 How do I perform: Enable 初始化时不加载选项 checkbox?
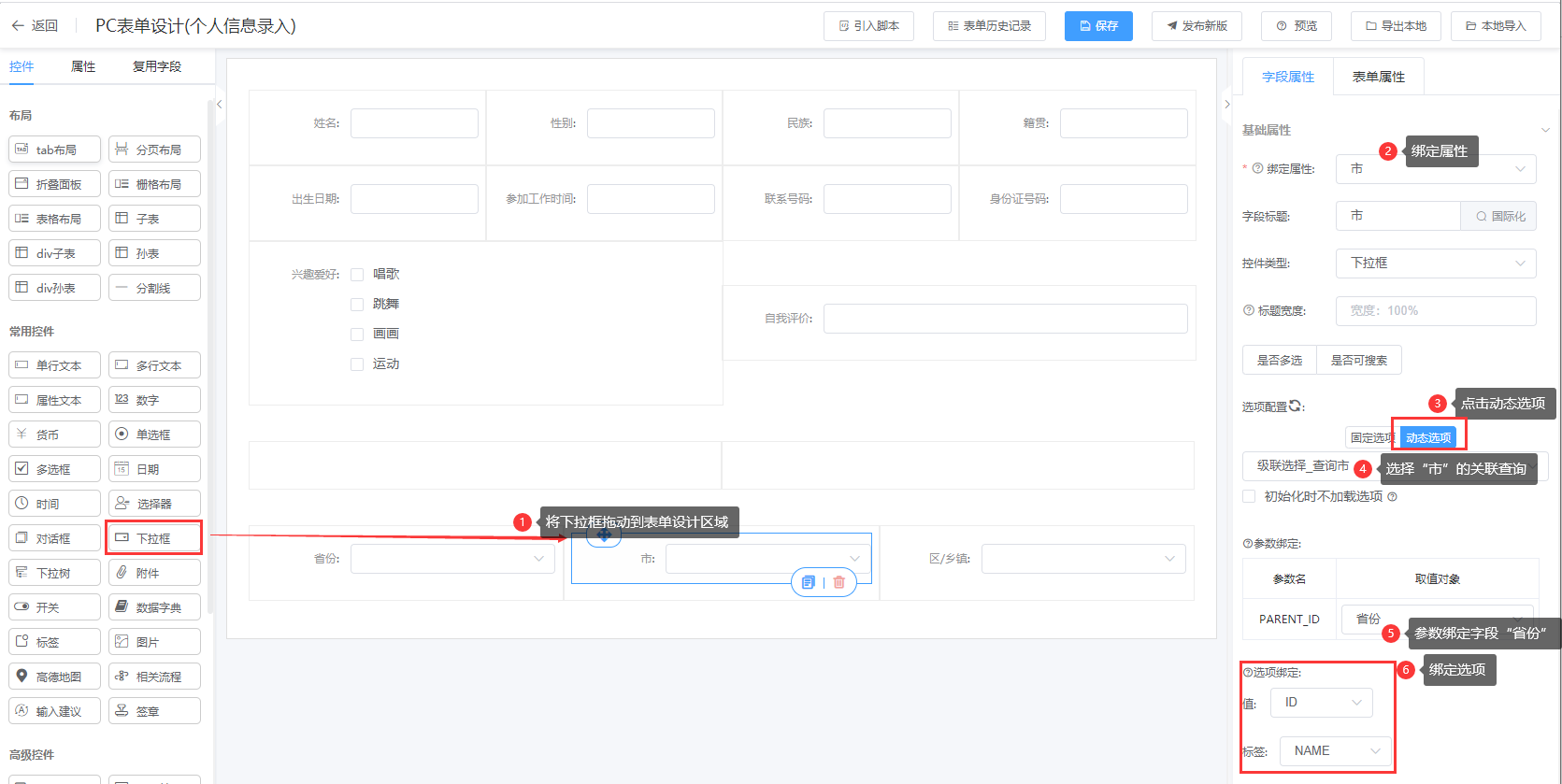pyautogui.click(x=1249, y=496)
